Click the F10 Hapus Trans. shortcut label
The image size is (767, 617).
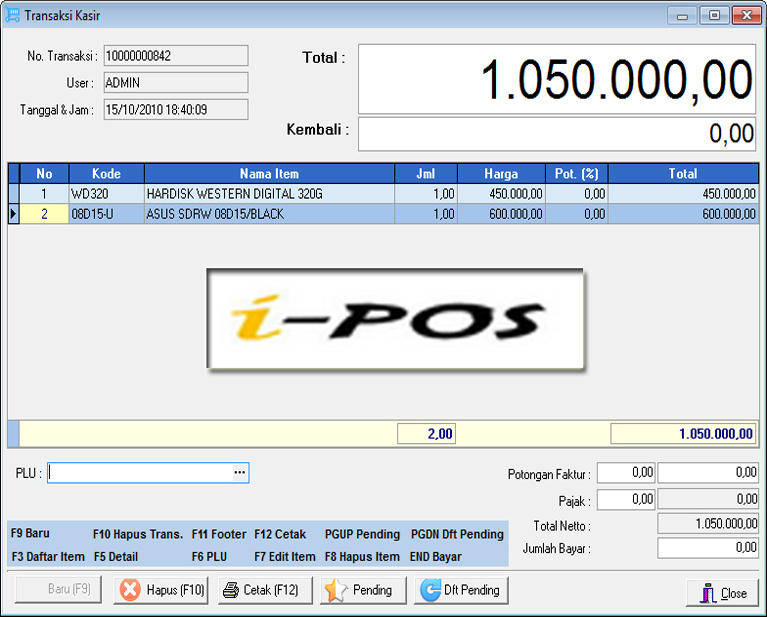(138, 534)
